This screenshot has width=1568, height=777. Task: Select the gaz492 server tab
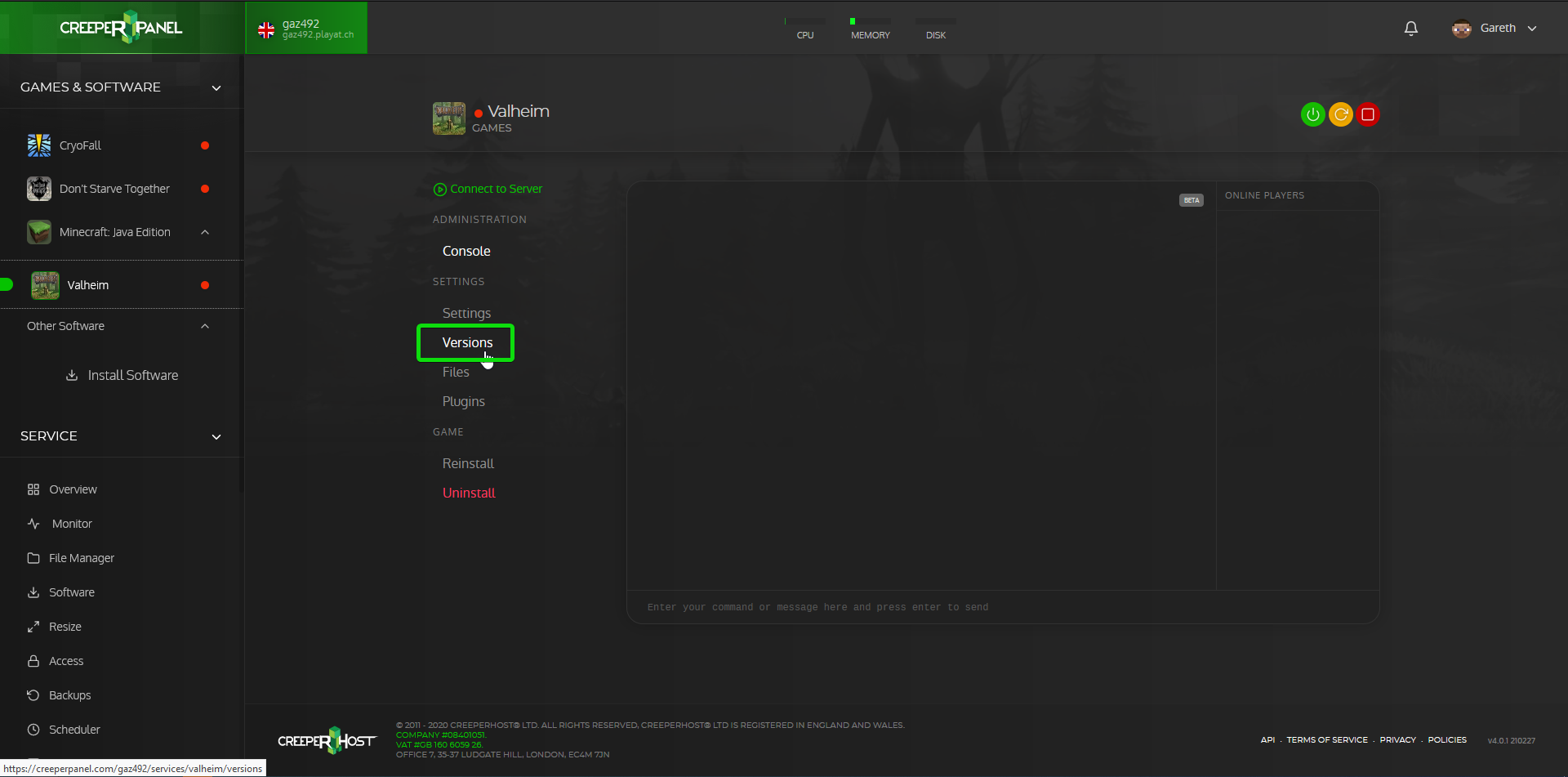point(306,28)
